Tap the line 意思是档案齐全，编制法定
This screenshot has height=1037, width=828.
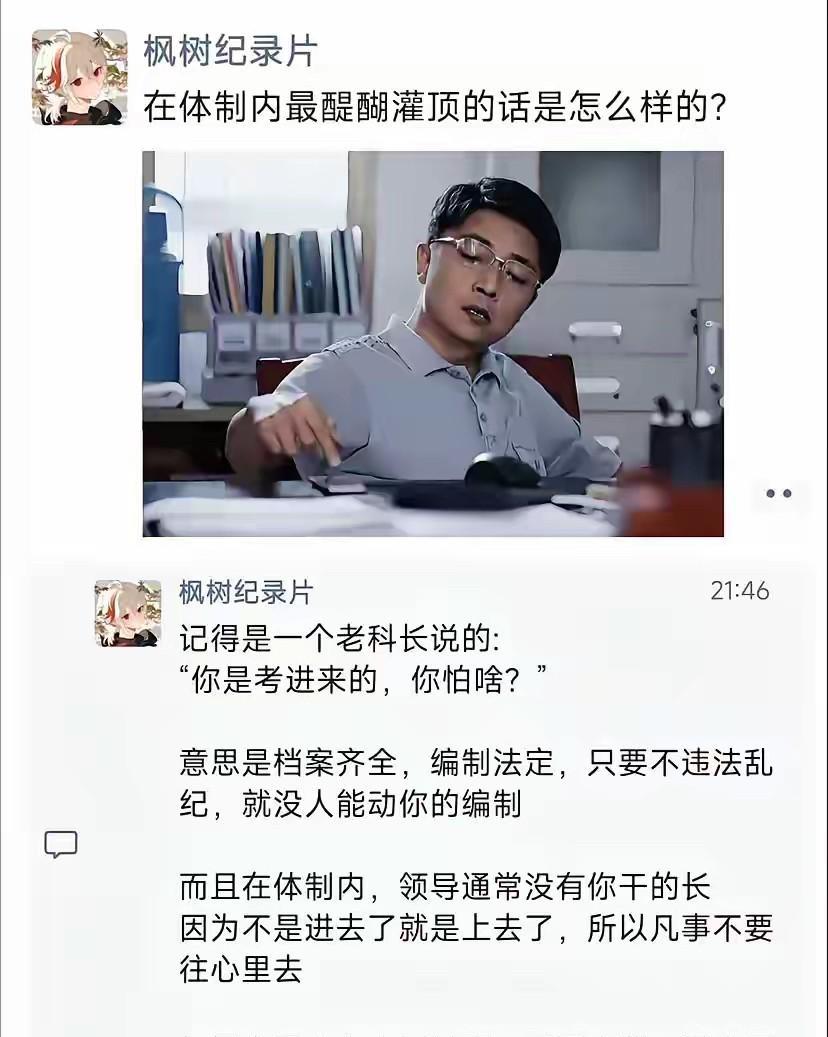[366, 763]
